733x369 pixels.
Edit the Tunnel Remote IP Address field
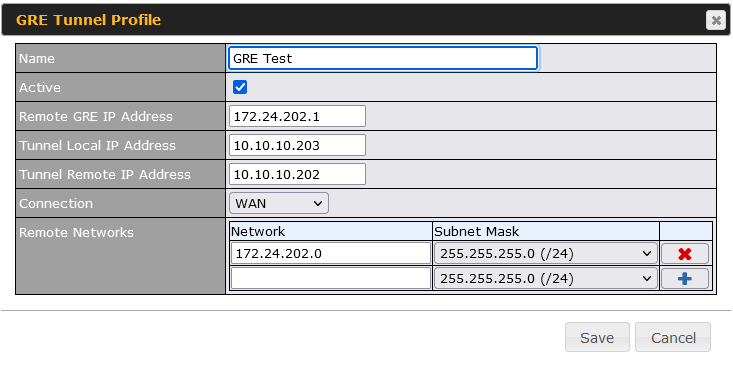(x=297, y=174)
